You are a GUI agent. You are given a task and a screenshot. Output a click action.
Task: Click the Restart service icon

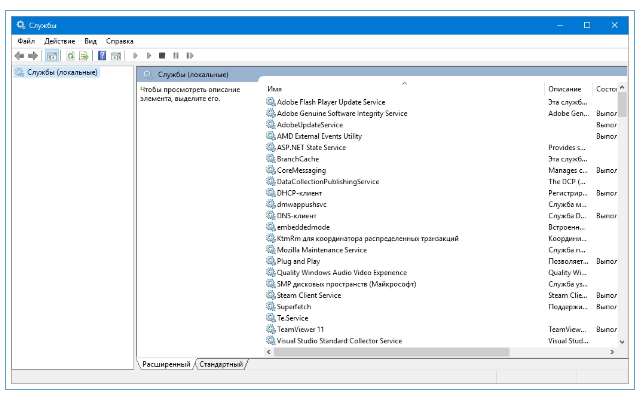pyautogui.click(x=190, y=56)
